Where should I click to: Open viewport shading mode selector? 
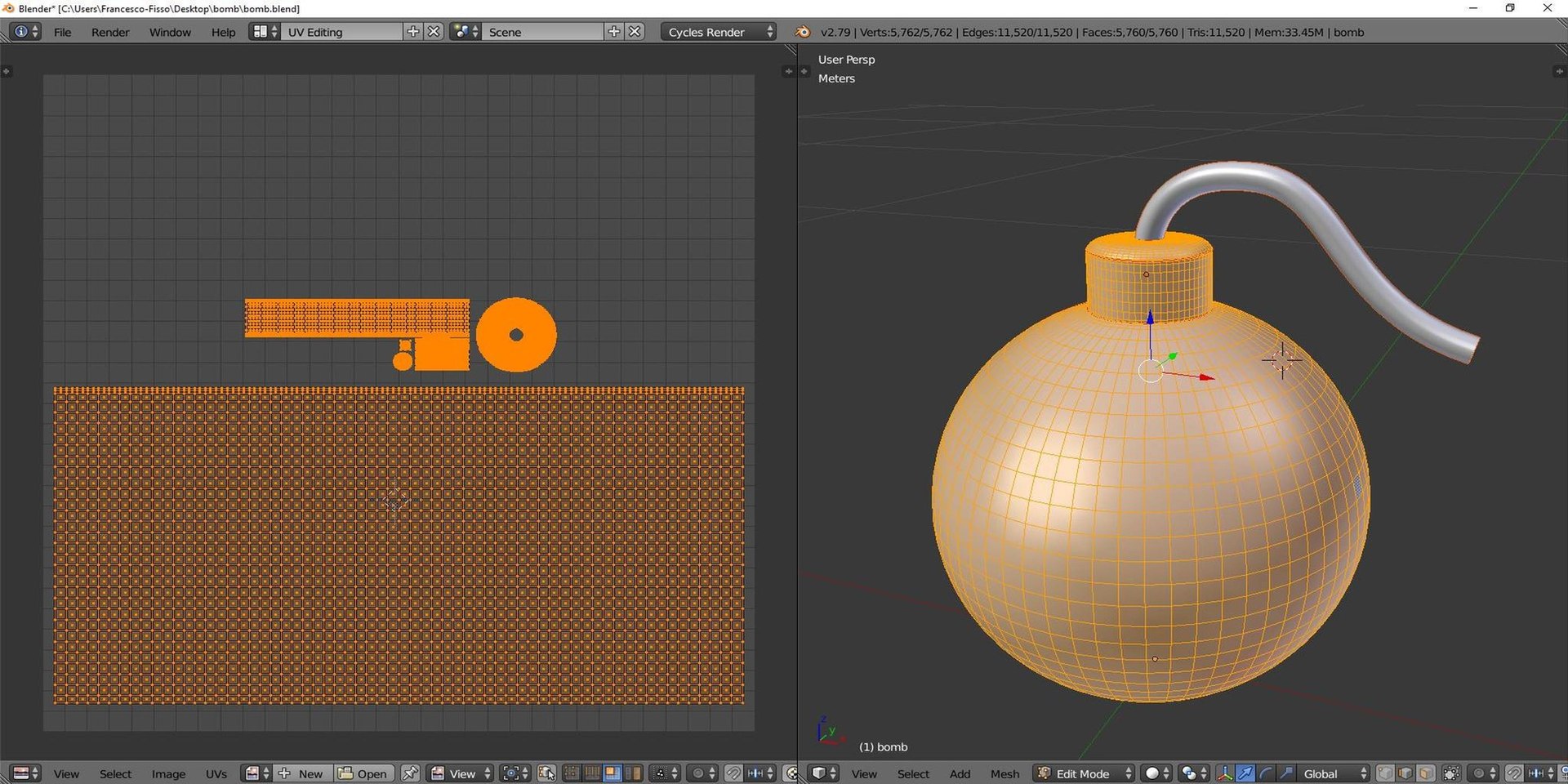(x=1157, y=773)
